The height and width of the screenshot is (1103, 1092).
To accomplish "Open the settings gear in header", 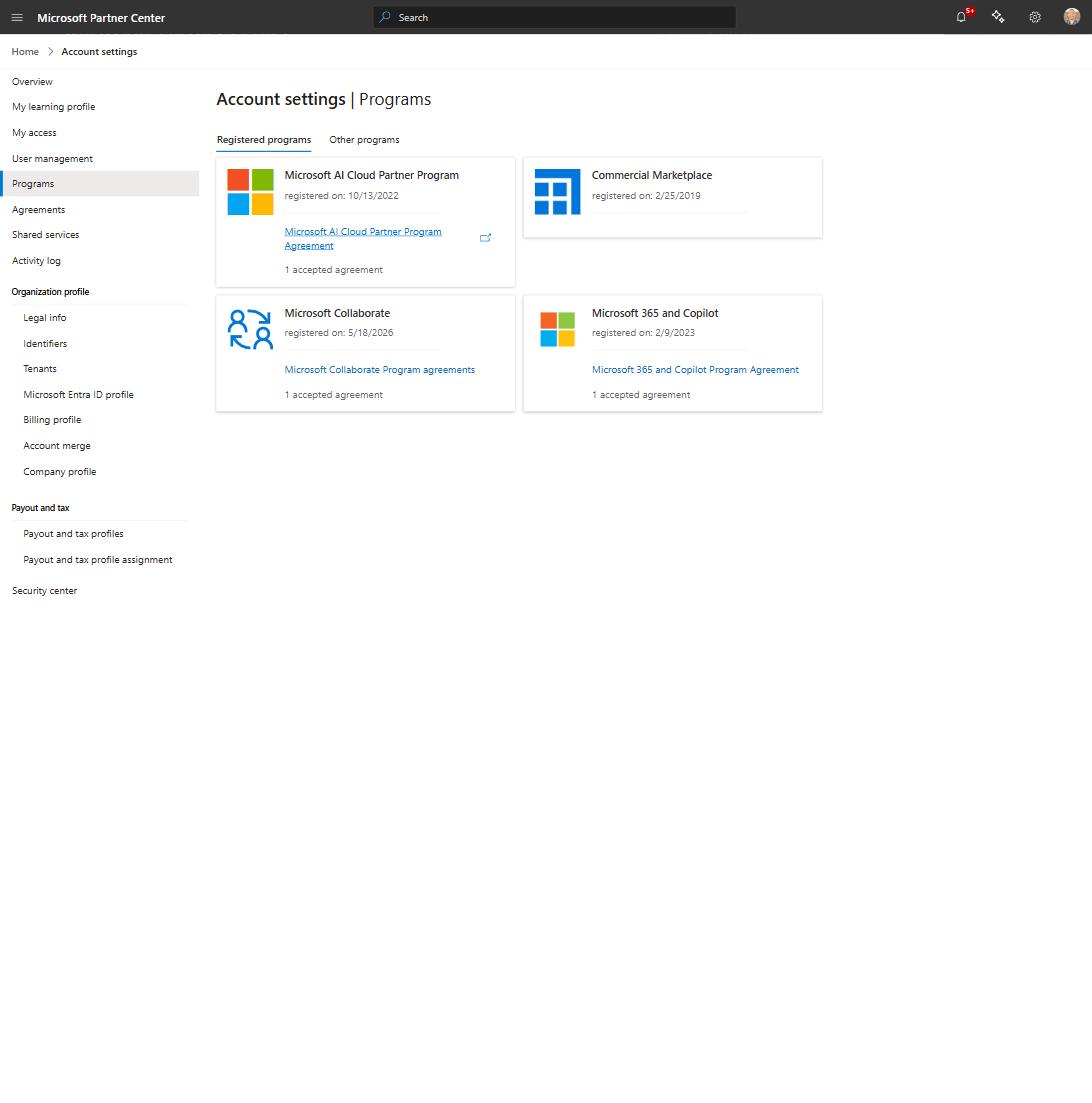I will 1035,17.
